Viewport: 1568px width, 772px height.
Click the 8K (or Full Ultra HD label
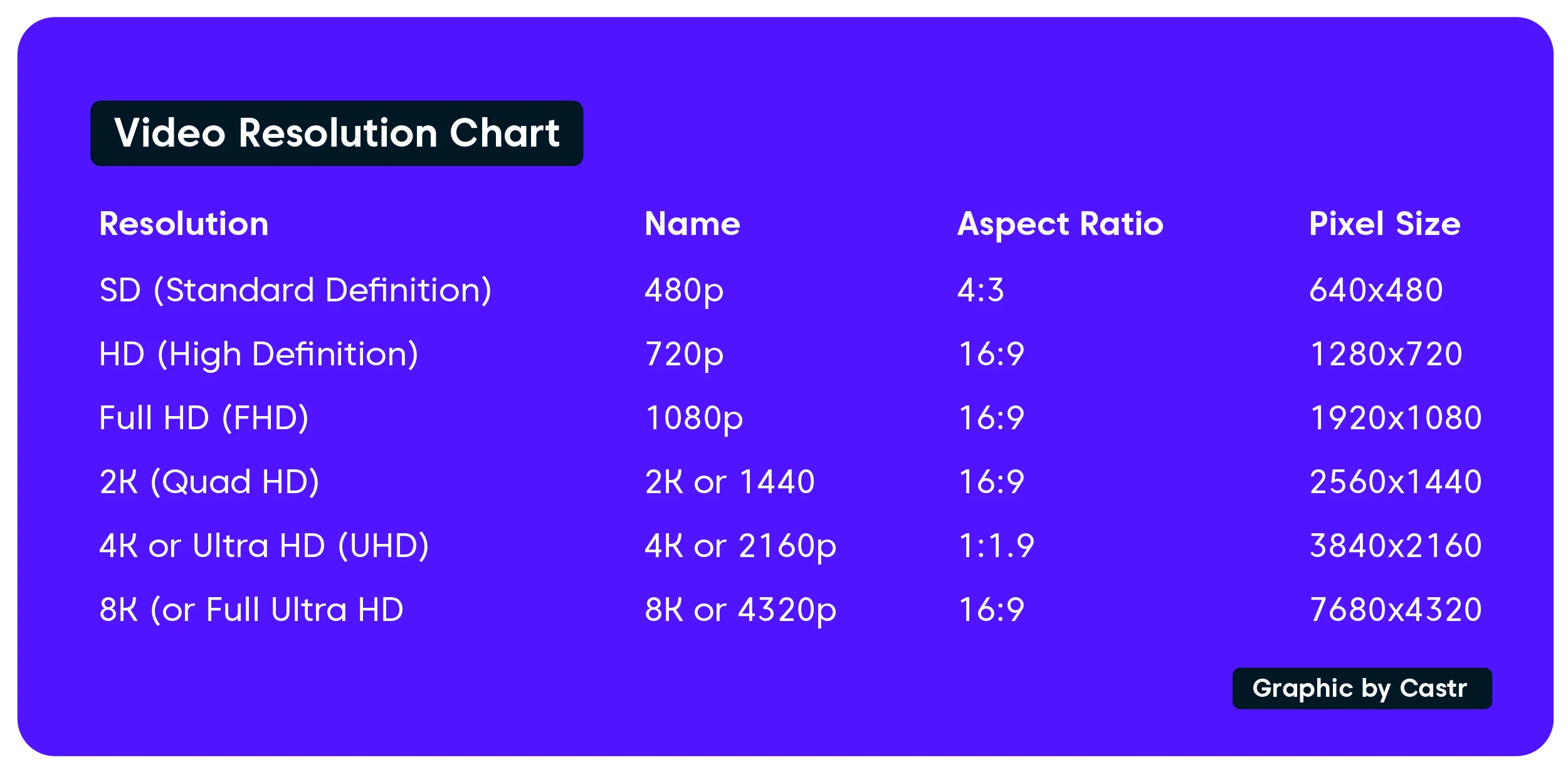click(x=251, y=610)
